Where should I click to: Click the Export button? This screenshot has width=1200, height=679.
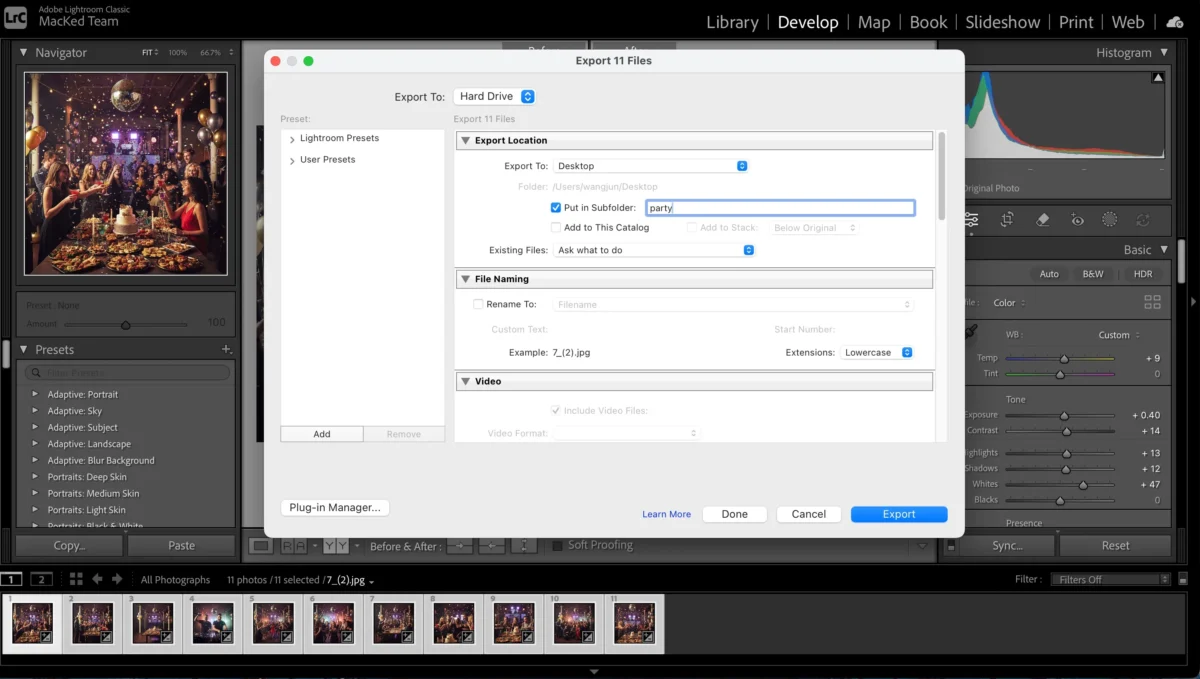[898, 513]
